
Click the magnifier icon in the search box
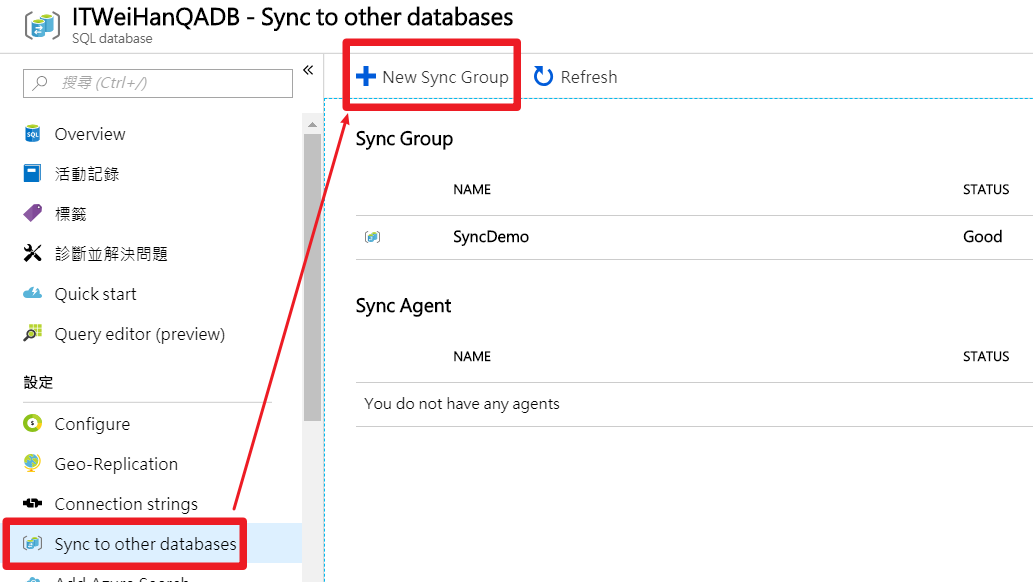tap(40, 83)
